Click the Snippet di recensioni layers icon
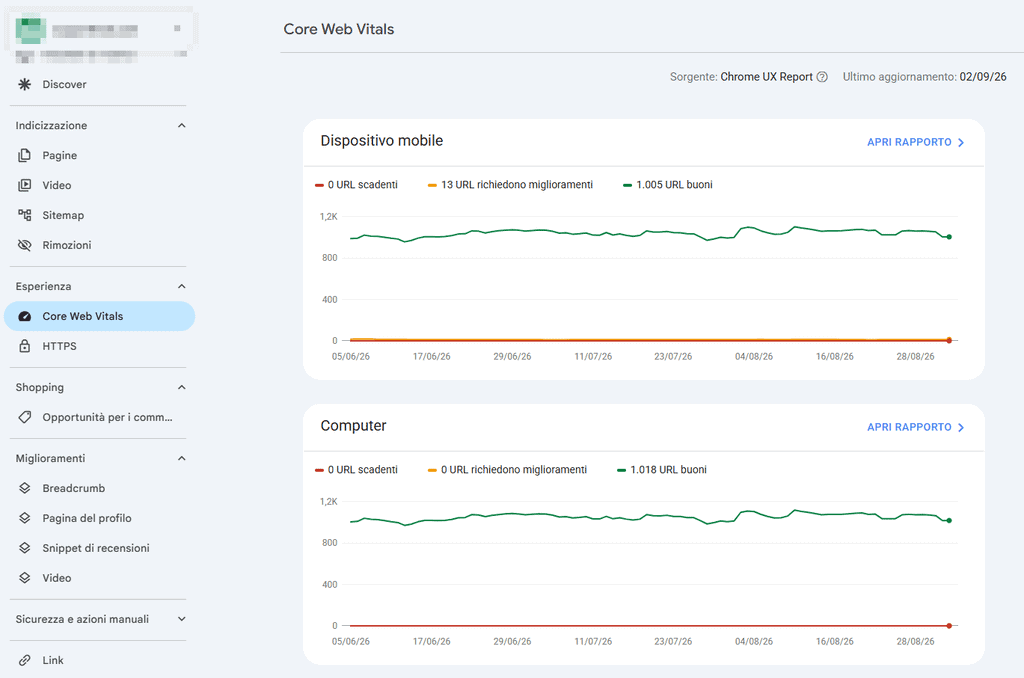 [25, 548]
